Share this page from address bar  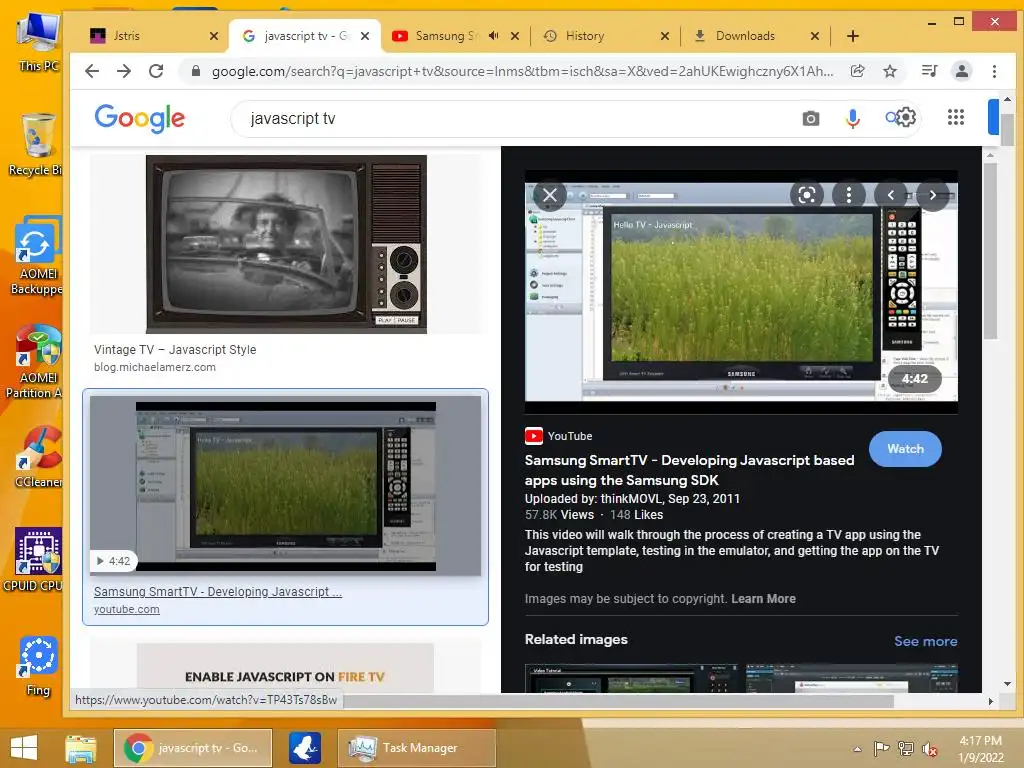coord(857,71)
